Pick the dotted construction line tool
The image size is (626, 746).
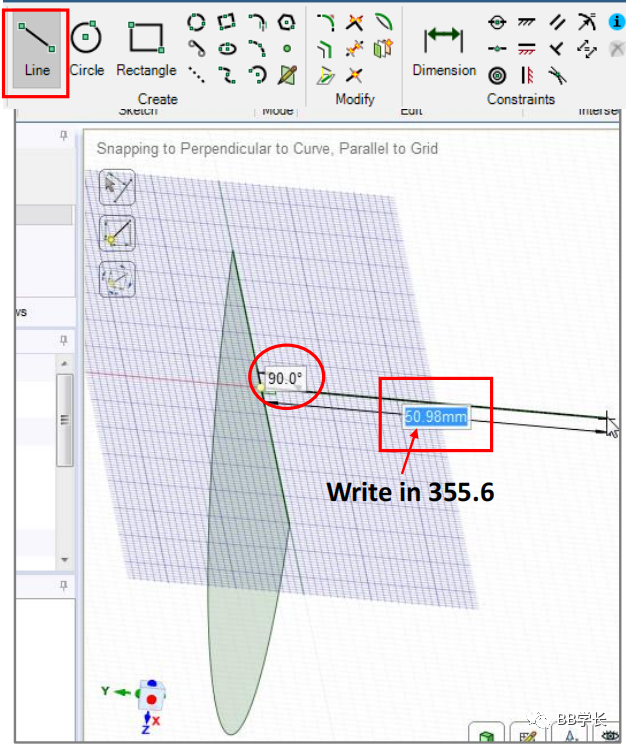tap(196, 75)
